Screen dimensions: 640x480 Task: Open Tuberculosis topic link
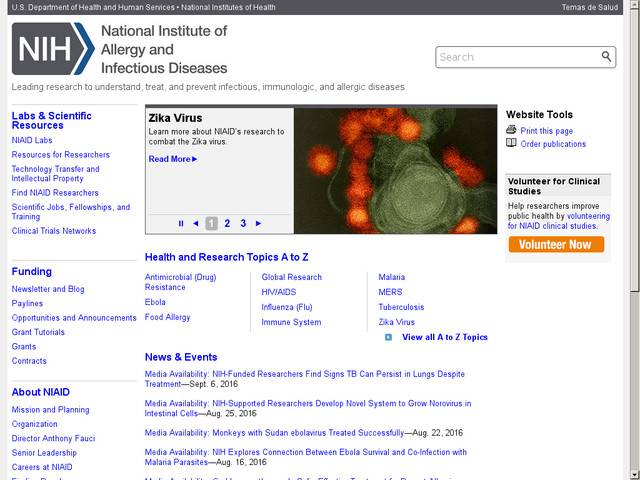click(x=401, y=307)
